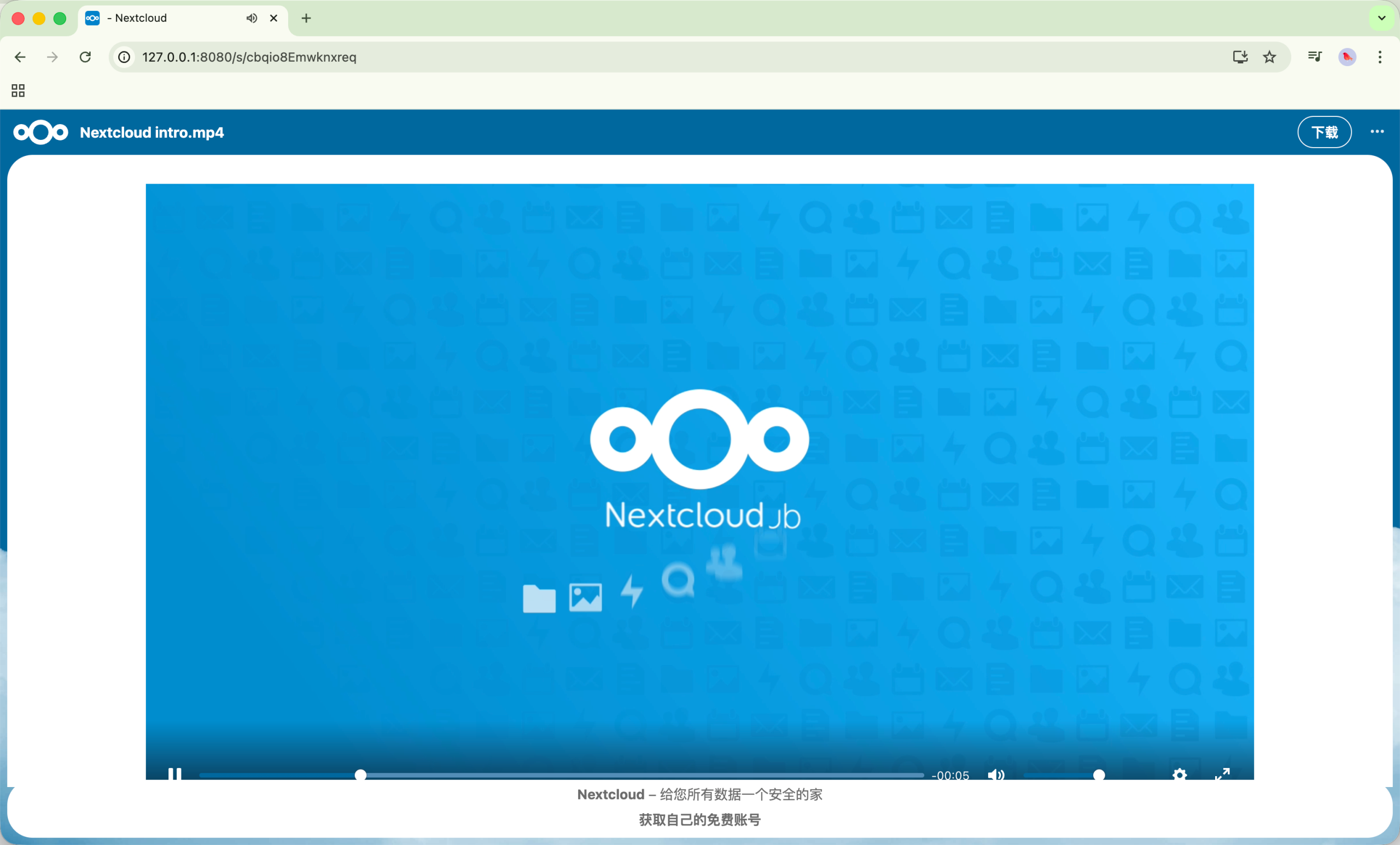Open the apps grid bookmark shortcut
The height and width of the screenshot is (845, 1400).
point(18,90)
